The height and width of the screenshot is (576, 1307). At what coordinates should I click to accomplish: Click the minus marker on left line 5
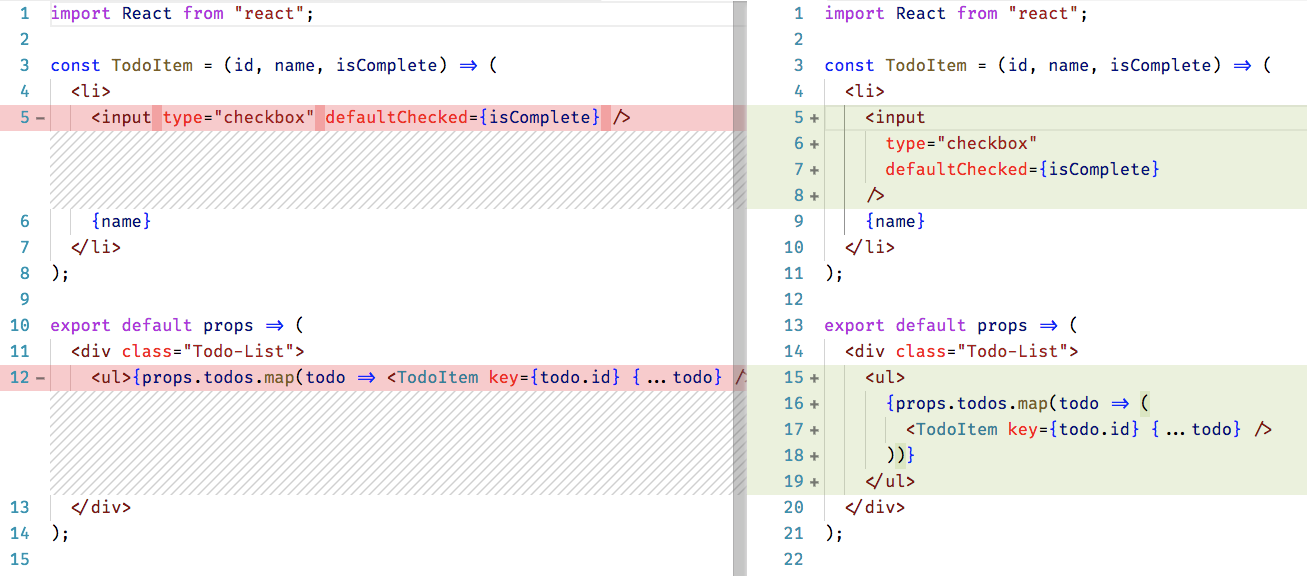tap(40, 118)
